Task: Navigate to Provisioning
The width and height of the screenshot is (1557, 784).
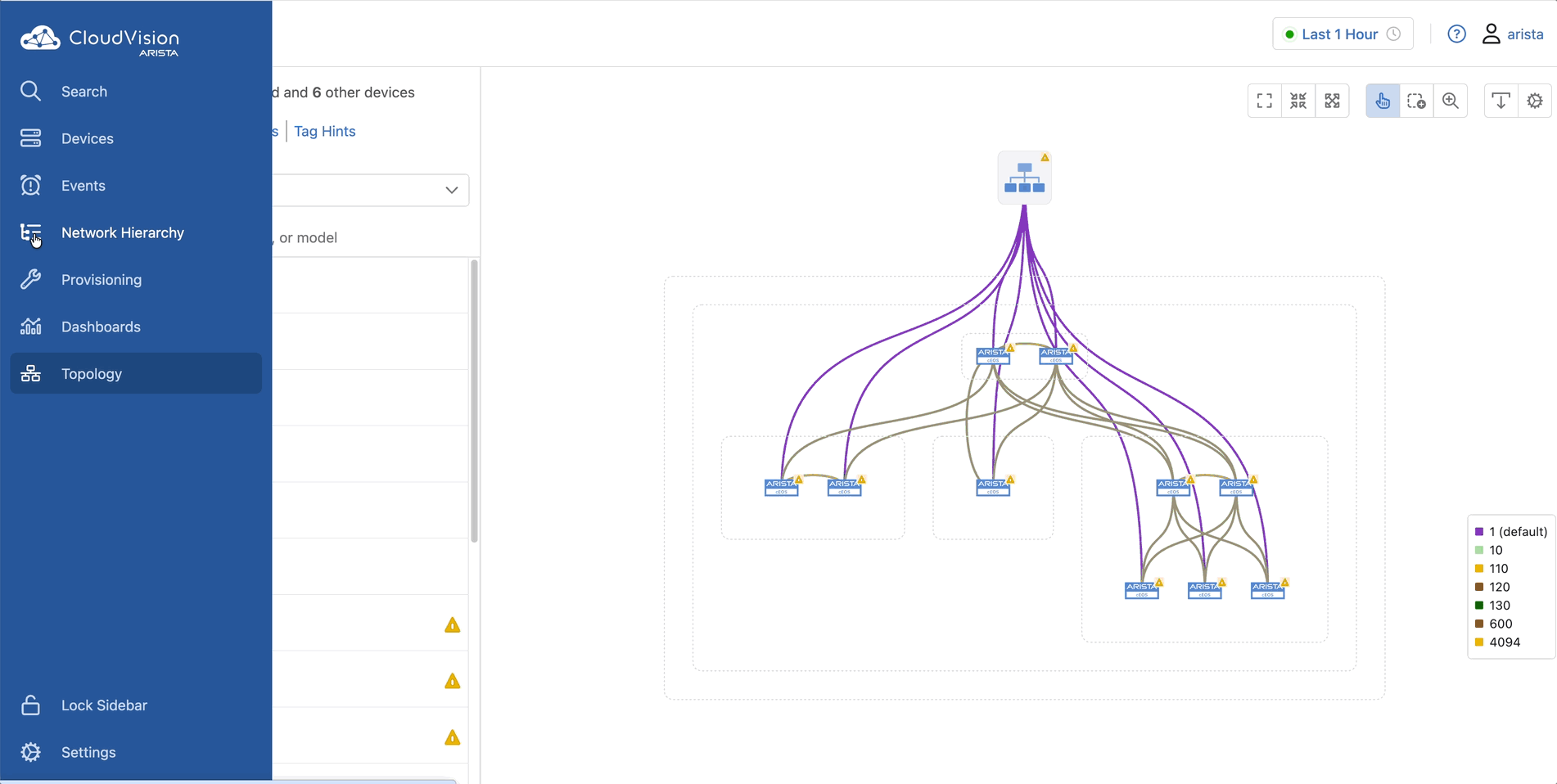Action: pyautogui.click(x=136, y=280)
